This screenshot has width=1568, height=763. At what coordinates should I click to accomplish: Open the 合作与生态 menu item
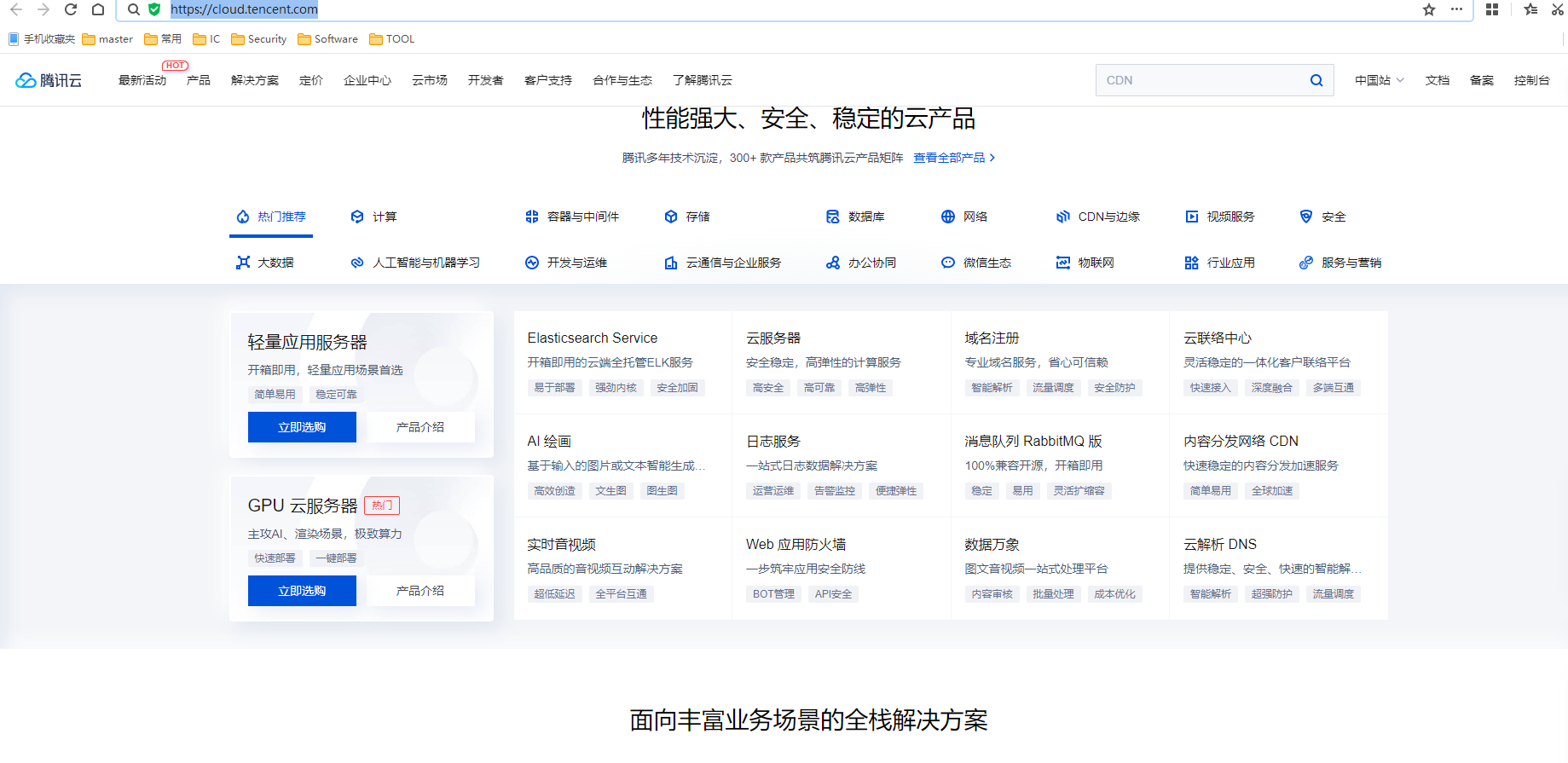click(622, 80)
